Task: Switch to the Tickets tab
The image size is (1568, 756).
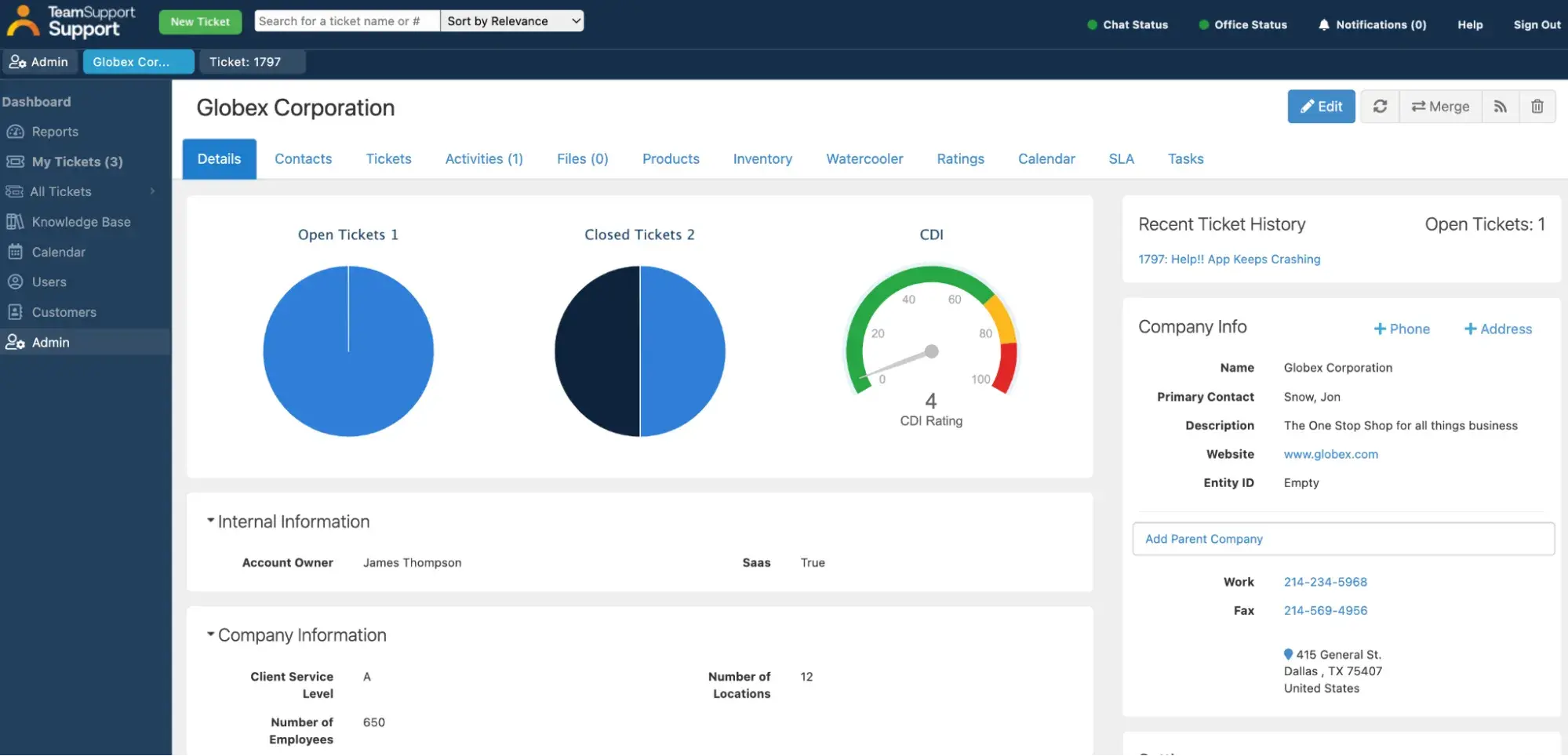Action: 388,159
